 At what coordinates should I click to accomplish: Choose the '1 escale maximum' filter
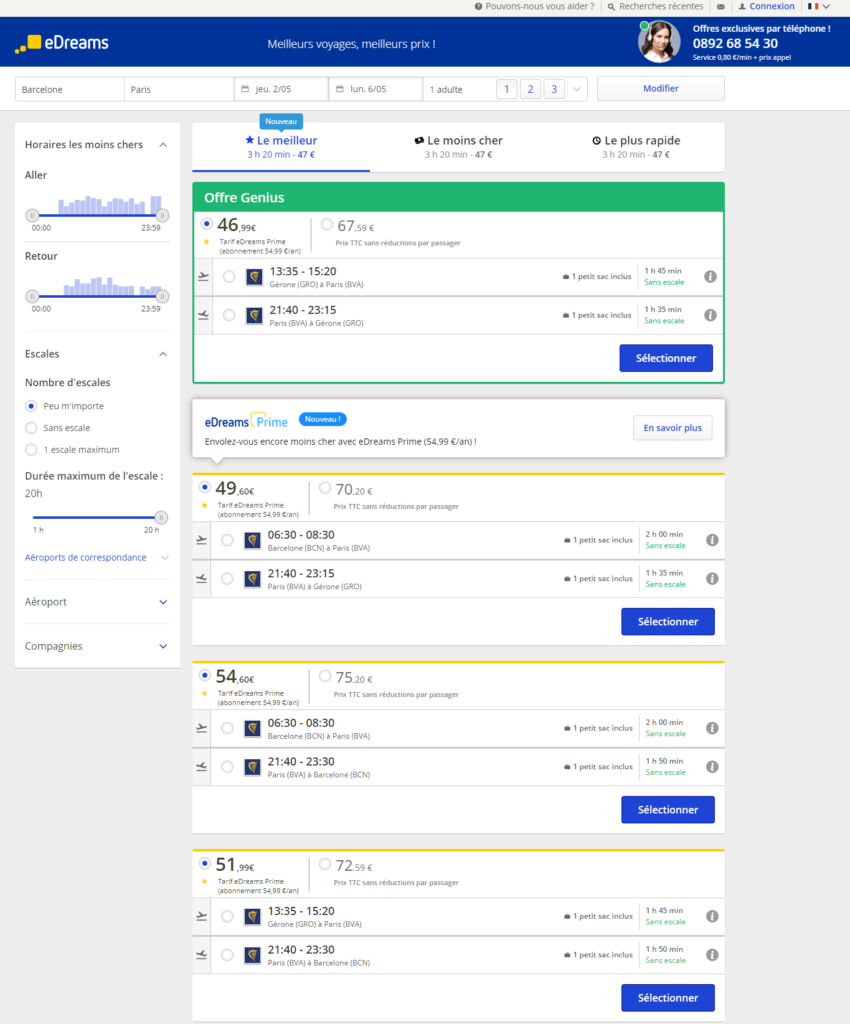31,450
